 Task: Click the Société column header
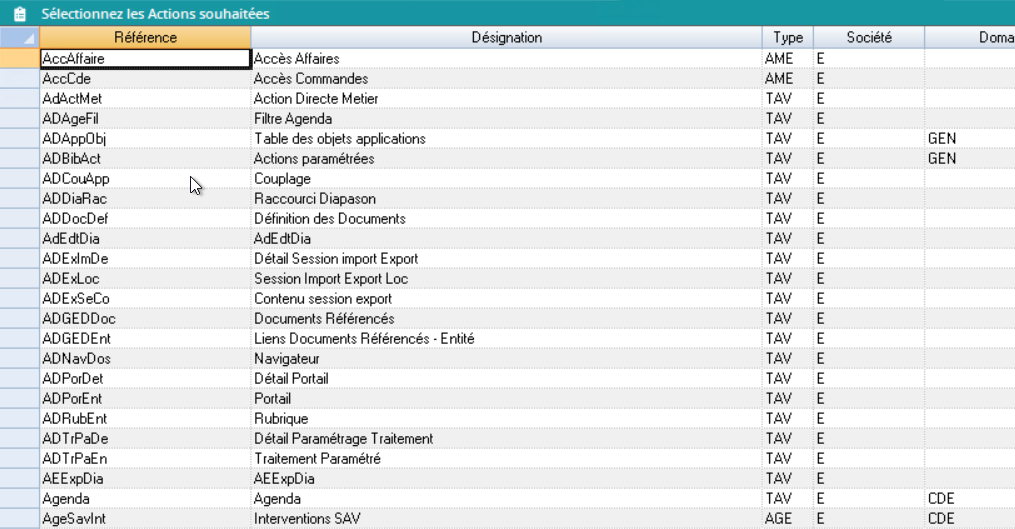click(868, 38)
